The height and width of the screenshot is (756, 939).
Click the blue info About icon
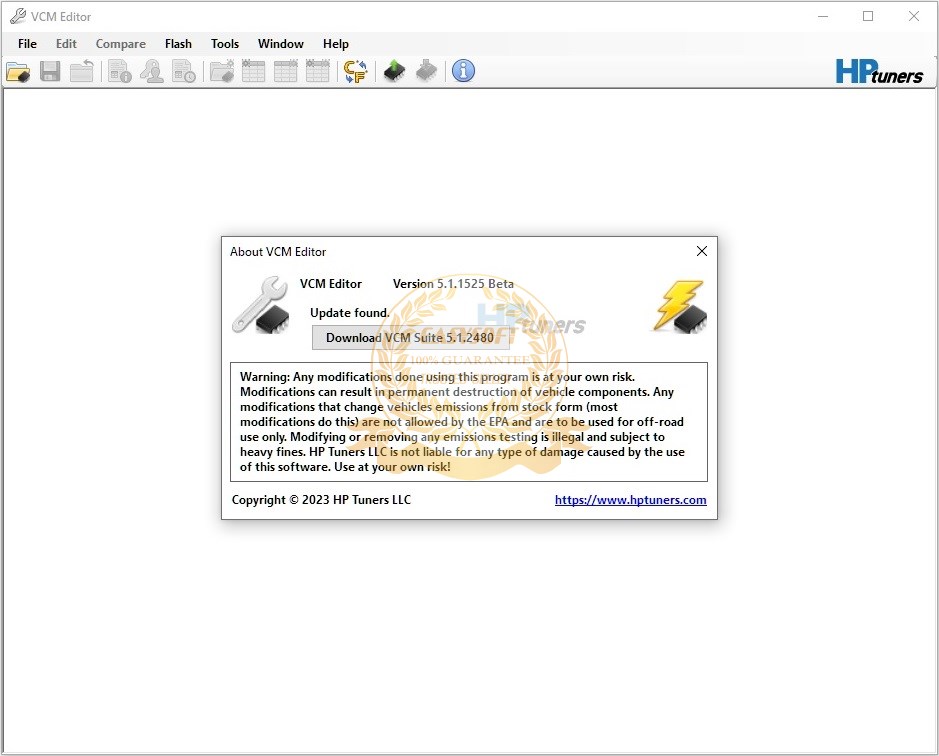point(463,71)
